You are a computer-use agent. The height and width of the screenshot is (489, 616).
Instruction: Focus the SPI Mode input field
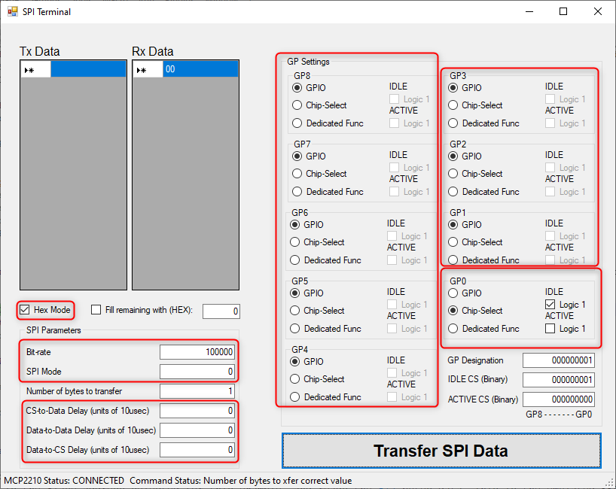197,371
